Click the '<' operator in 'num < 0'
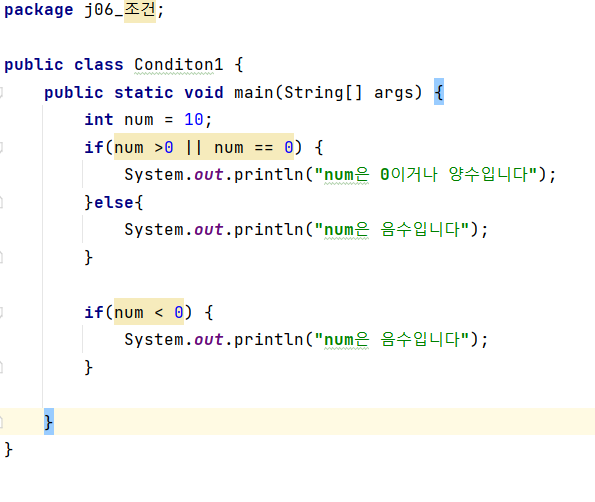Viewport: 595px width, 502px height. [159, 313]
